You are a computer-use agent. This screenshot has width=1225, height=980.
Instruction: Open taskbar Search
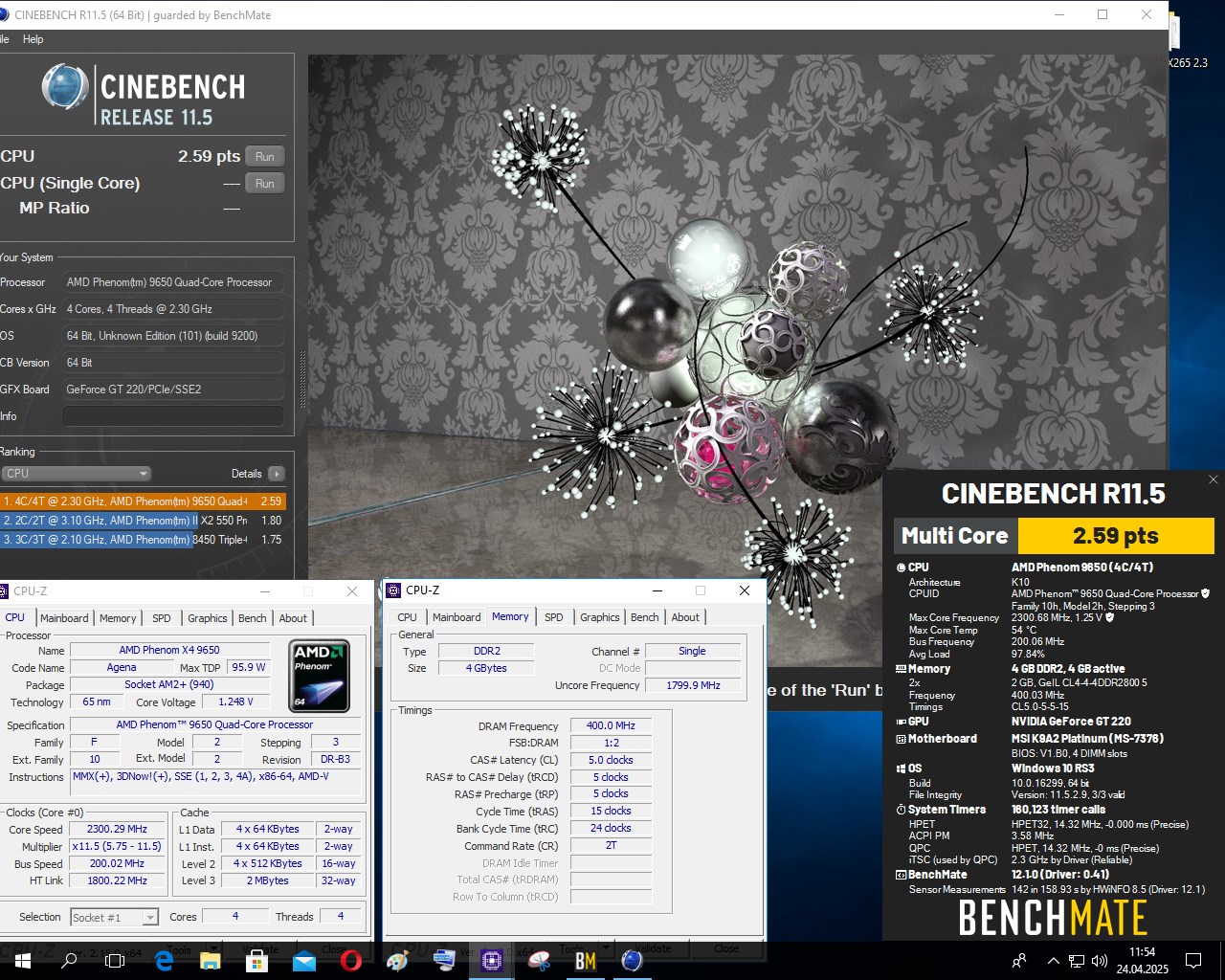click(x=69, y=961)
